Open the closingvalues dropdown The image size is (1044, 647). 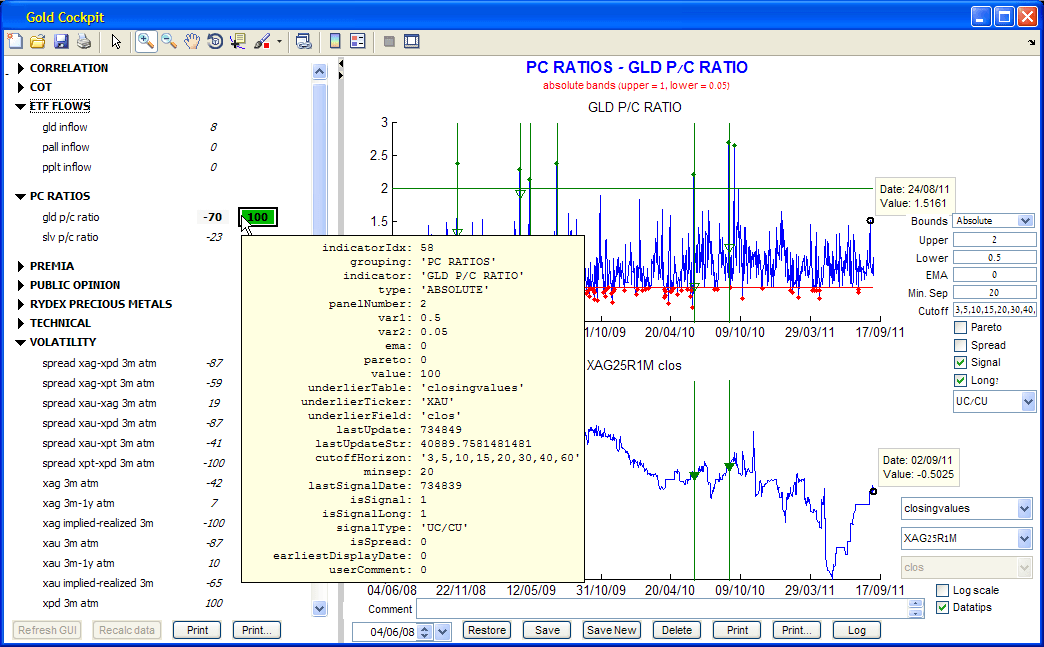point(966,508)
